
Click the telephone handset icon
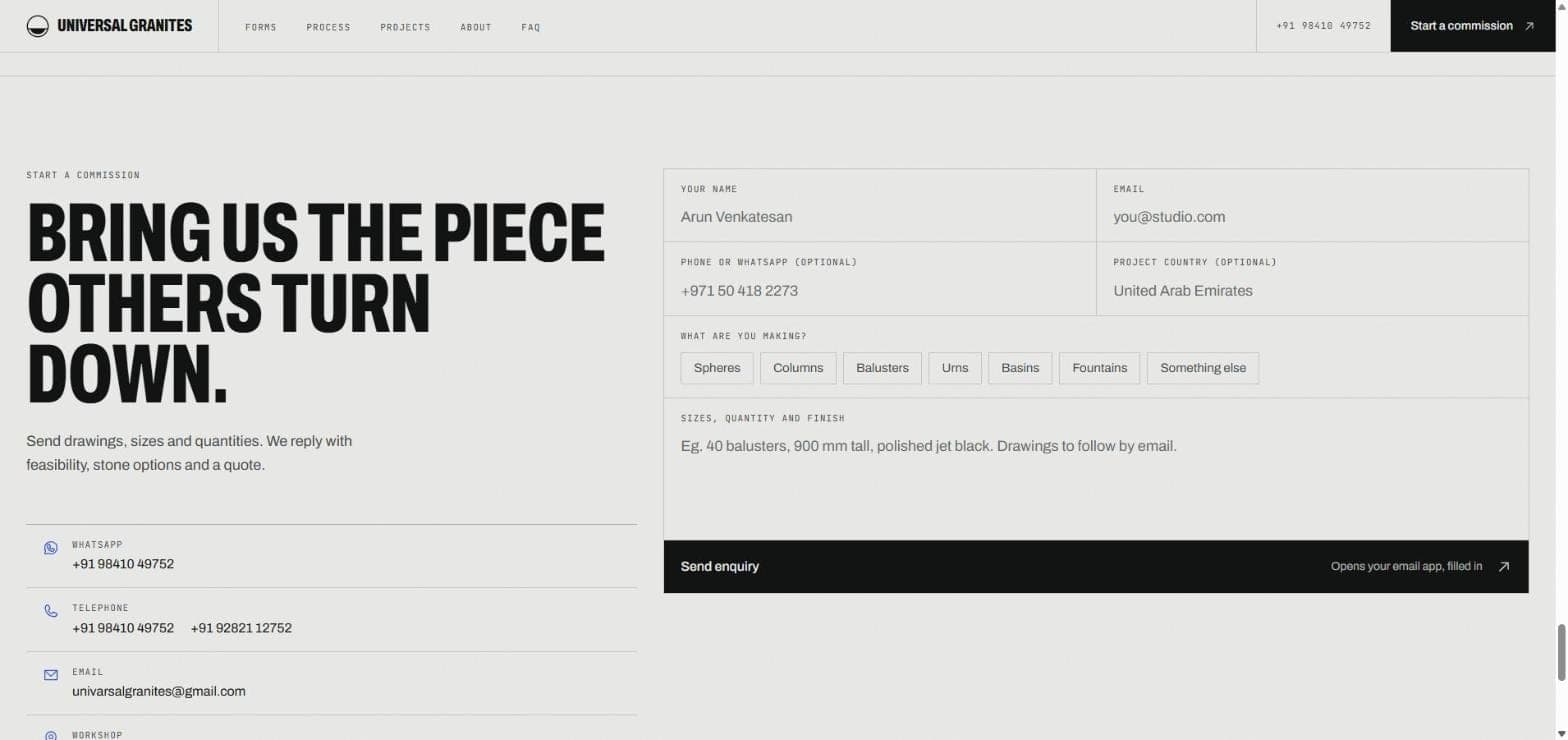(51, 611)
